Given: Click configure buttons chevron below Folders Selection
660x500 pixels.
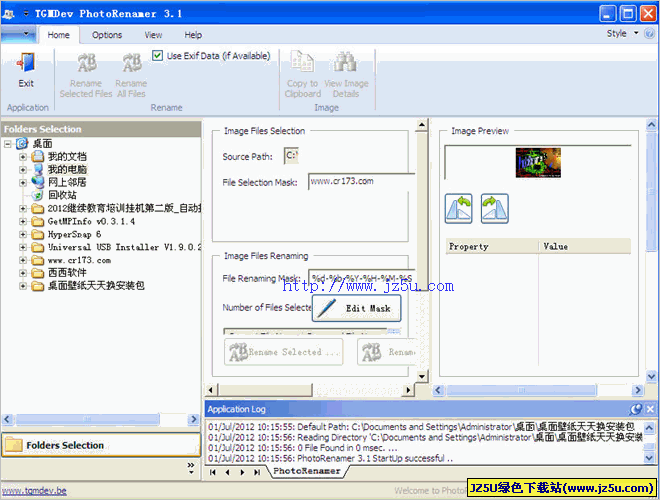Looking at the screenshot, I should tap(191, 468).
